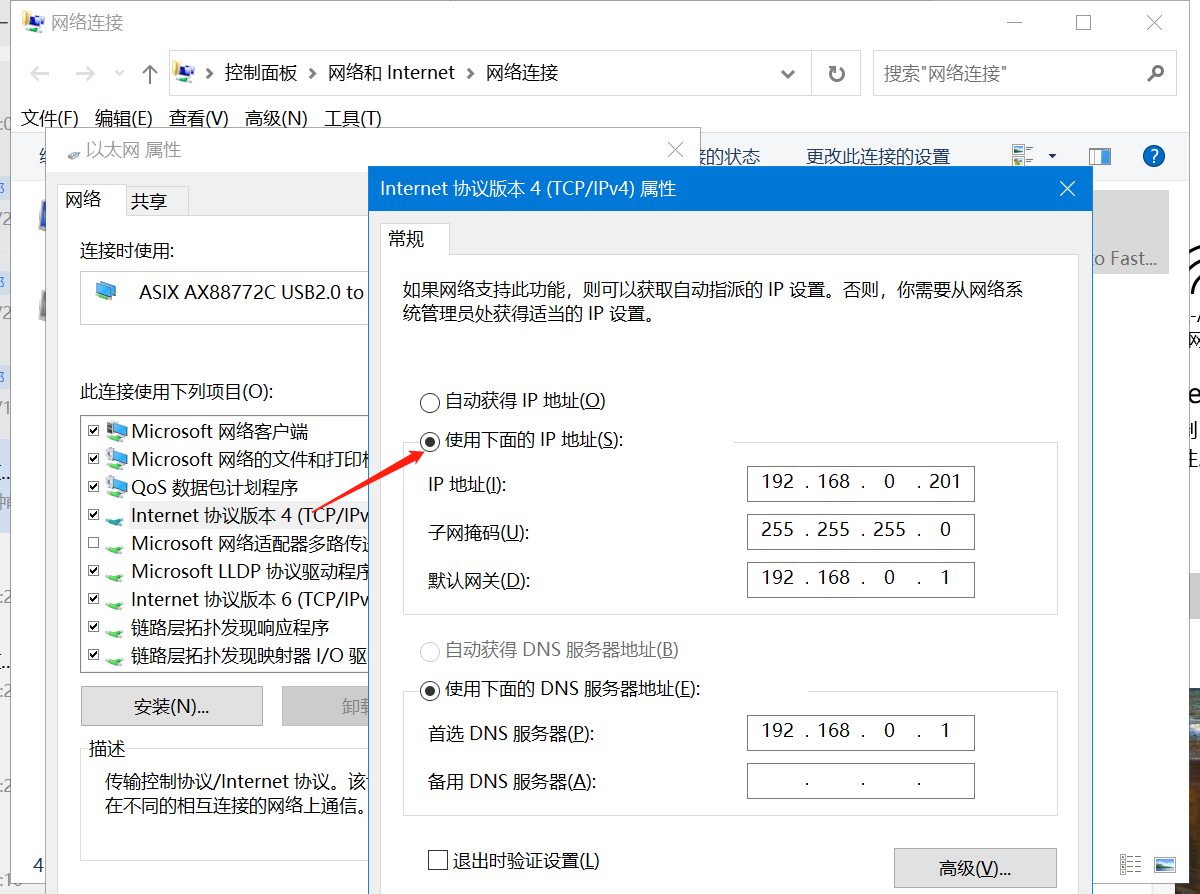This screenshot has height=894, width=1200.
Task: Click the Up directory arrow icon
Action: point(150,74)
